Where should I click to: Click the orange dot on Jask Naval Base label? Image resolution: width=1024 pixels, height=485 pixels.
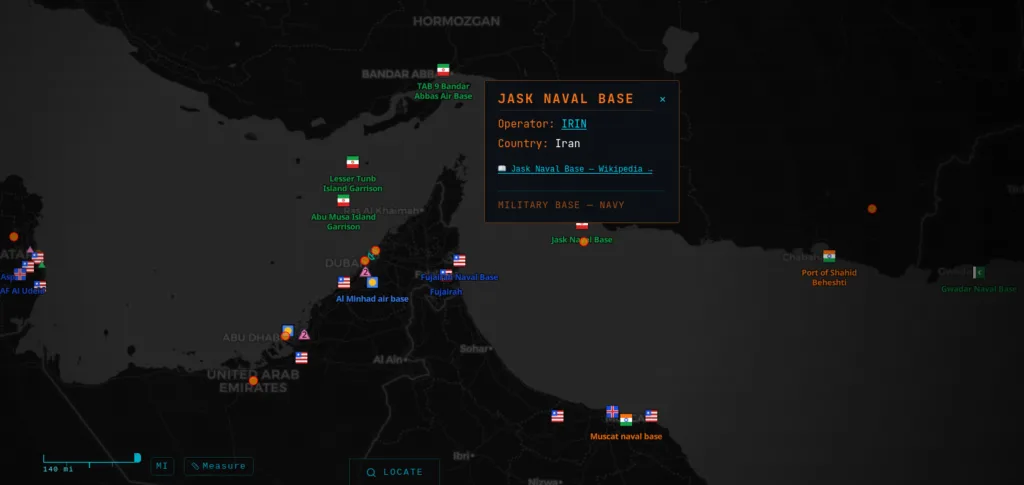click(x=584, y=242)
